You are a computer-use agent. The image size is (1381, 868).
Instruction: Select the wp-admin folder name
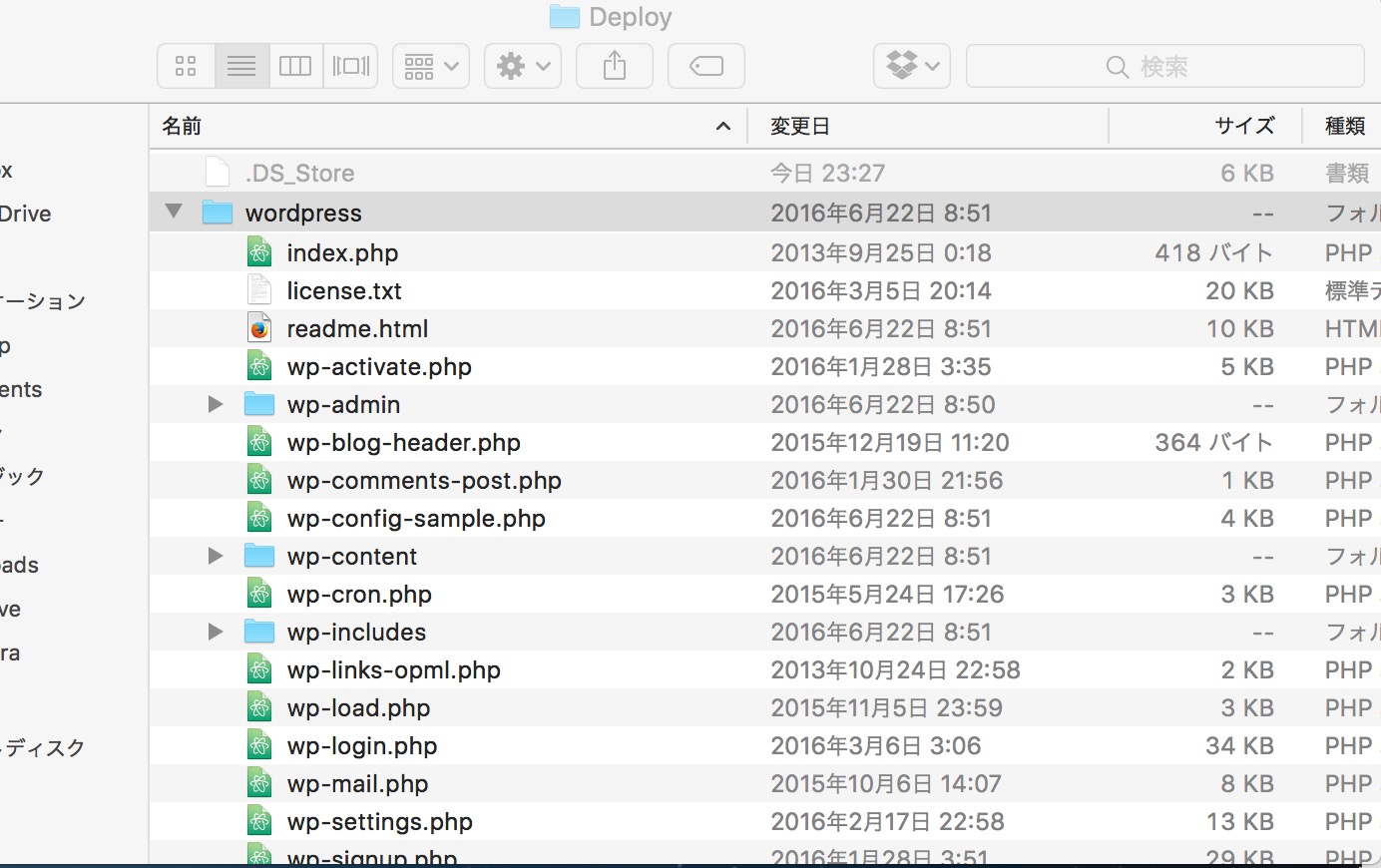click(x=343, y=405)
